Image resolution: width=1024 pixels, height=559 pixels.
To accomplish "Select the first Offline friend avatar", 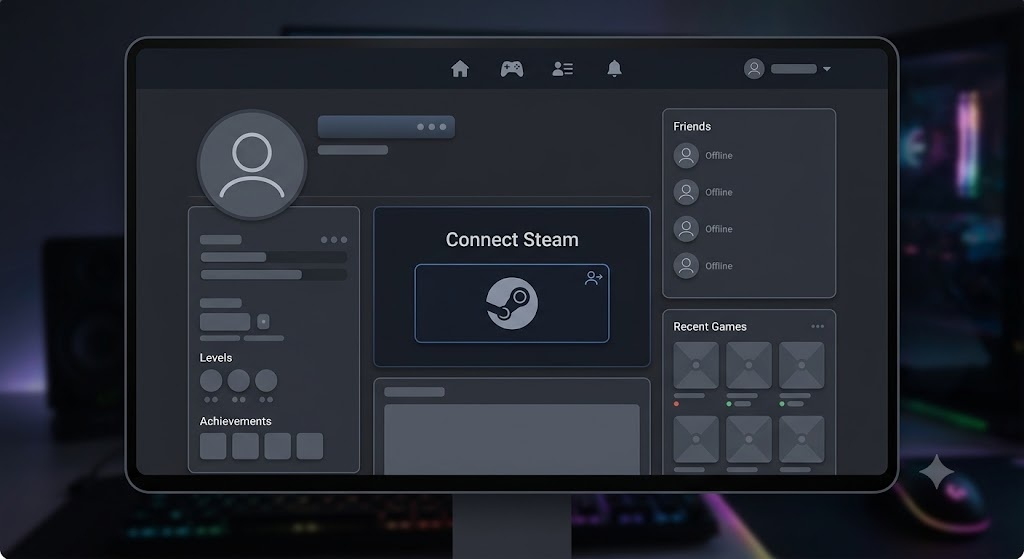I will 686,155.
